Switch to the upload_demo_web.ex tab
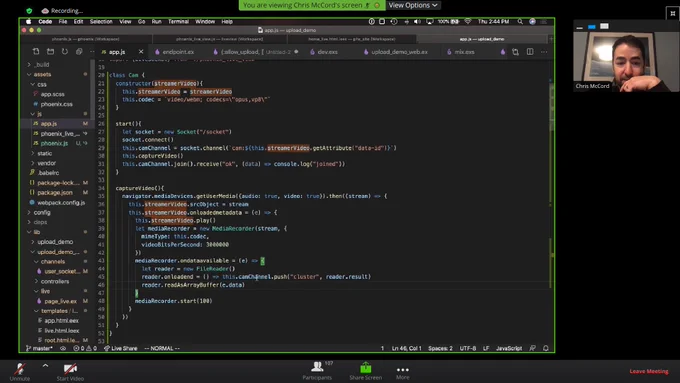Image resolution: width=680 pixels, height=383 pixels. pyautogui.click(x=399, y=52)
